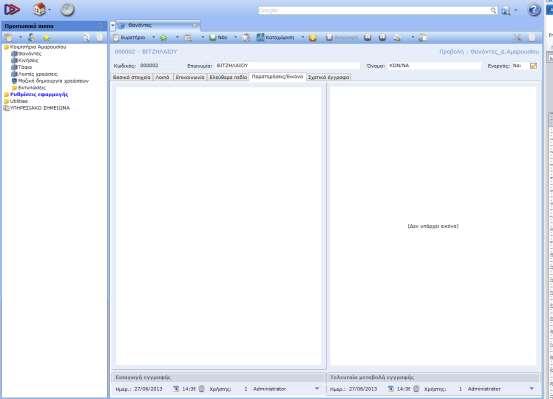Click in the top search field
The width and height of the screenshot is (553, 399).
[374, 11]
